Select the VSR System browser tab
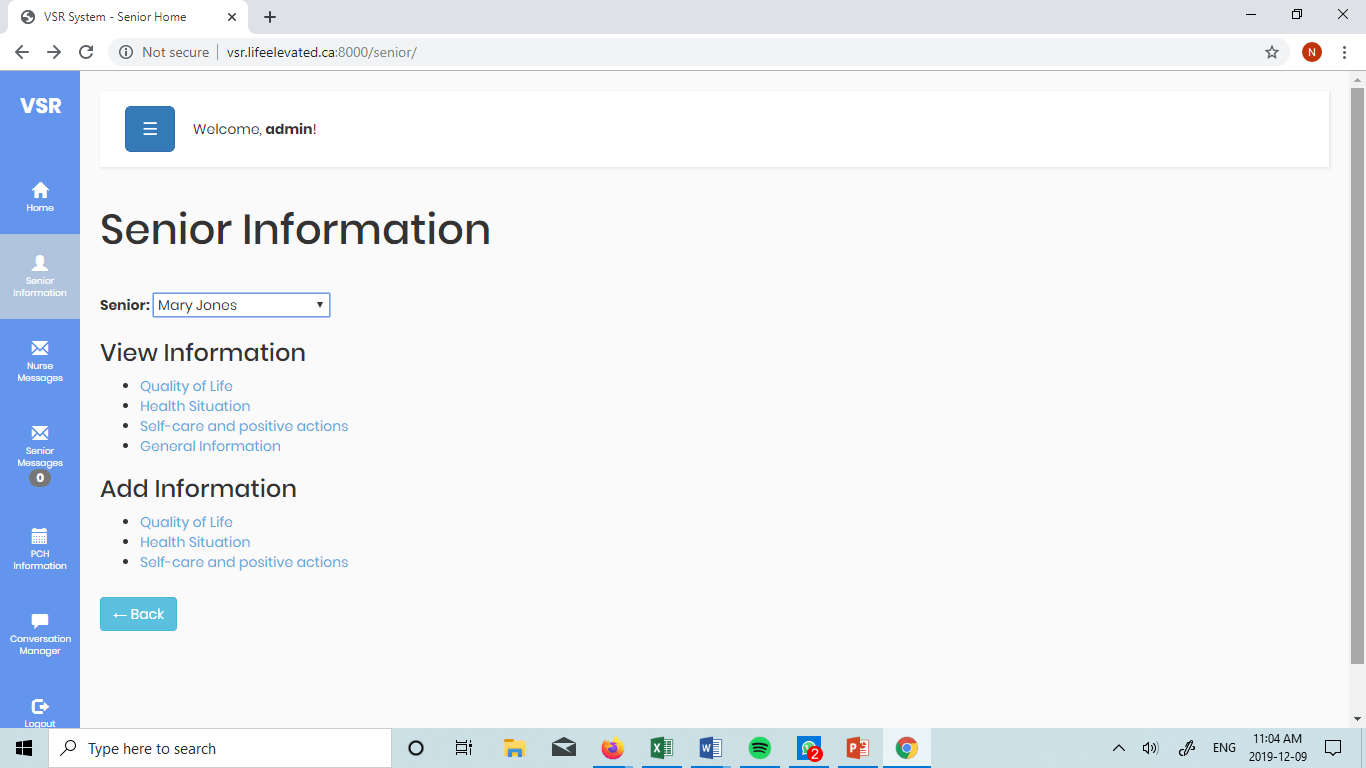 pos(125,17)
